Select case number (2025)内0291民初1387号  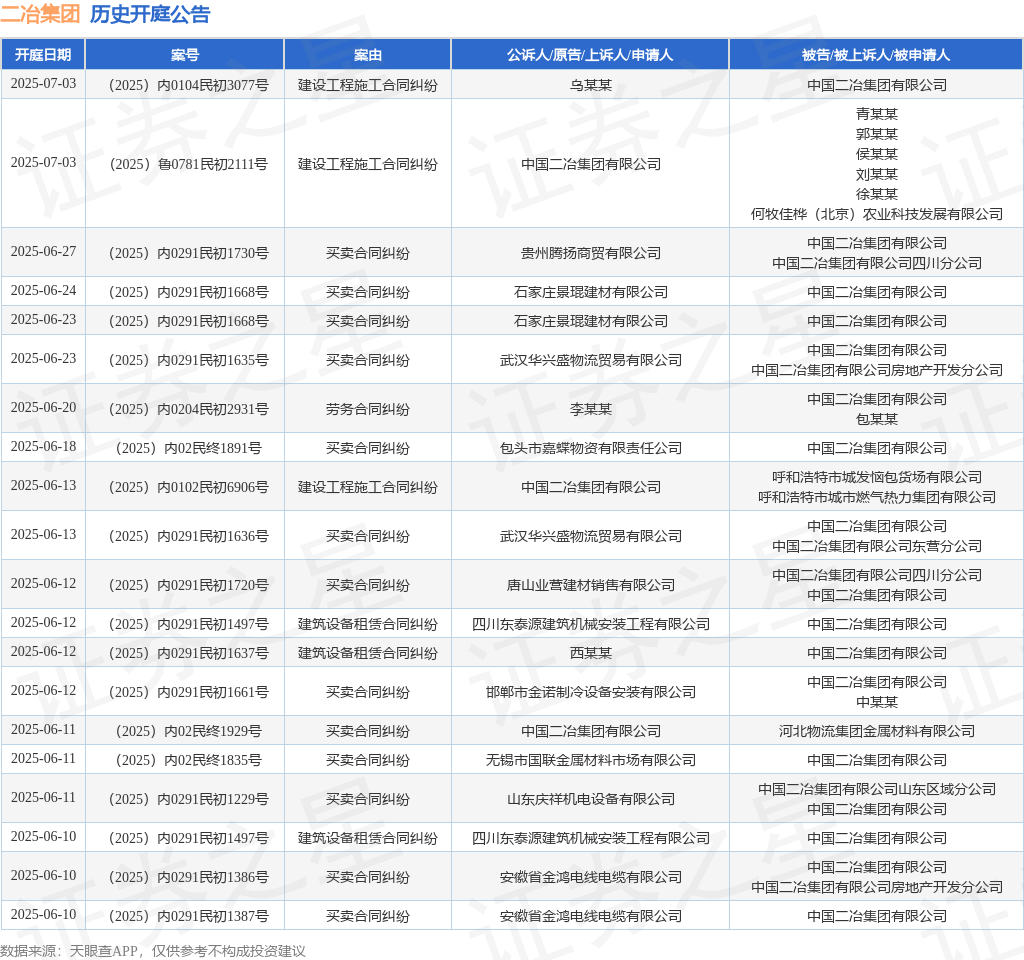point(185,916)
